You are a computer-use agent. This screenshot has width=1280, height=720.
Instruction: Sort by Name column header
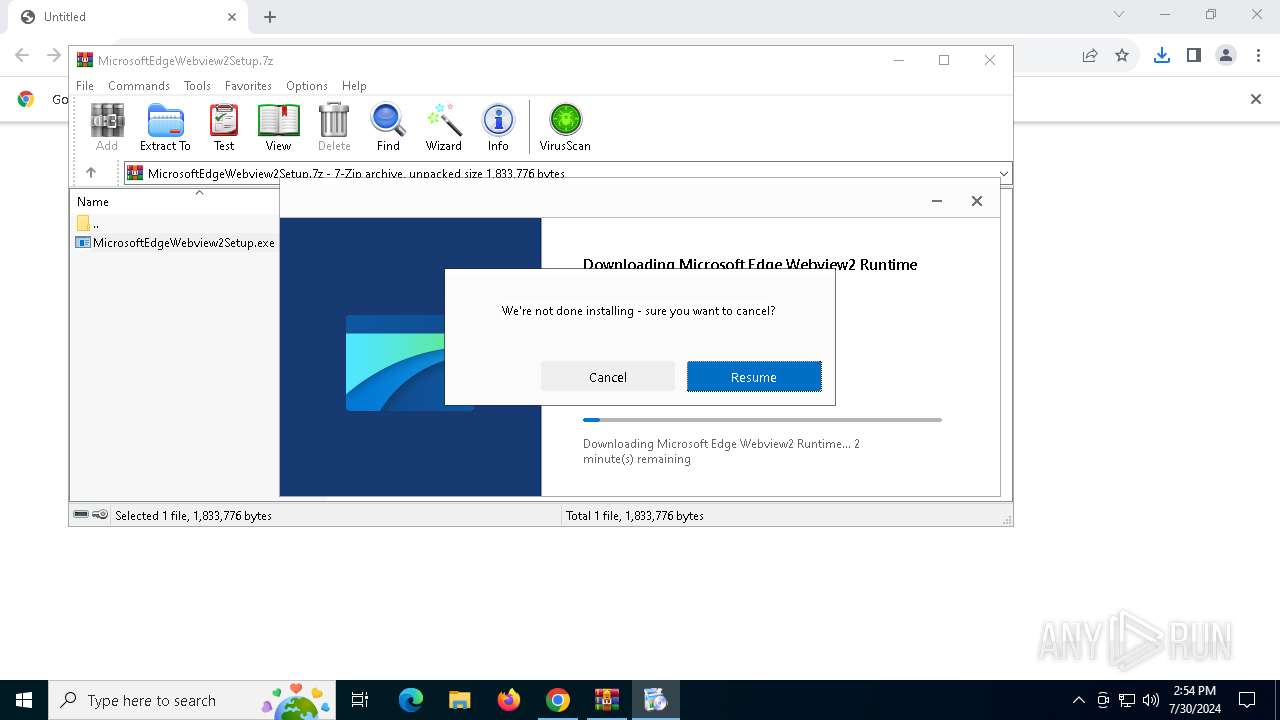tap(93, 202)
